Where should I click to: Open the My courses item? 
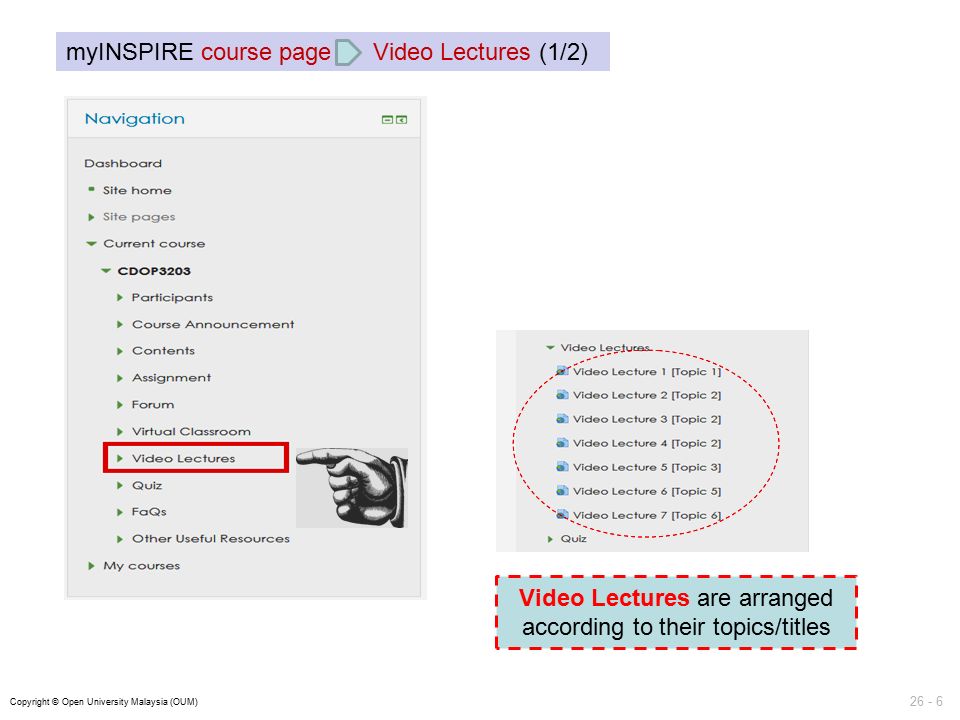[x=141, y=566]
